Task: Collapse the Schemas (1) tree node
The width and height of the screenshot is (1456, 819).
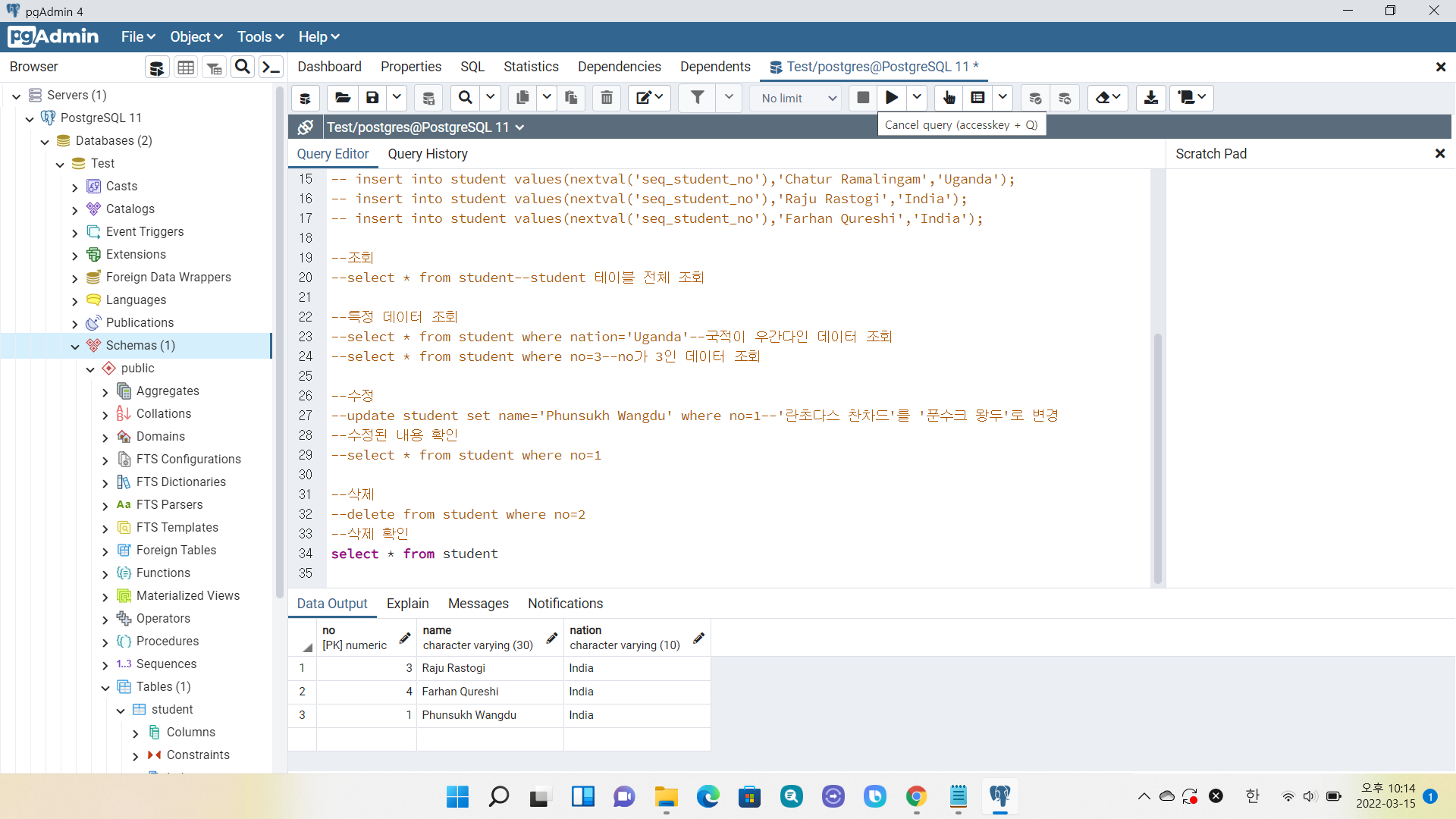Action: pyautogui.click(x=75, y=346)
